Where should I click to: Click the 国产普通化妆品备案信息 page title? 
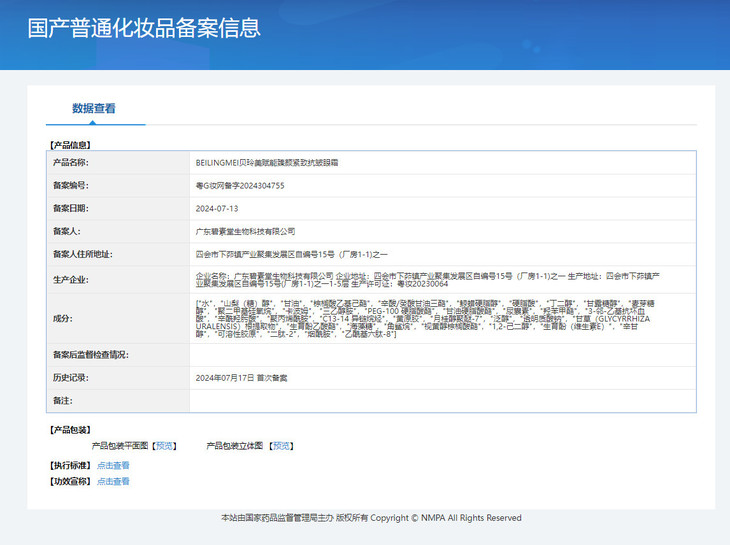144,28
